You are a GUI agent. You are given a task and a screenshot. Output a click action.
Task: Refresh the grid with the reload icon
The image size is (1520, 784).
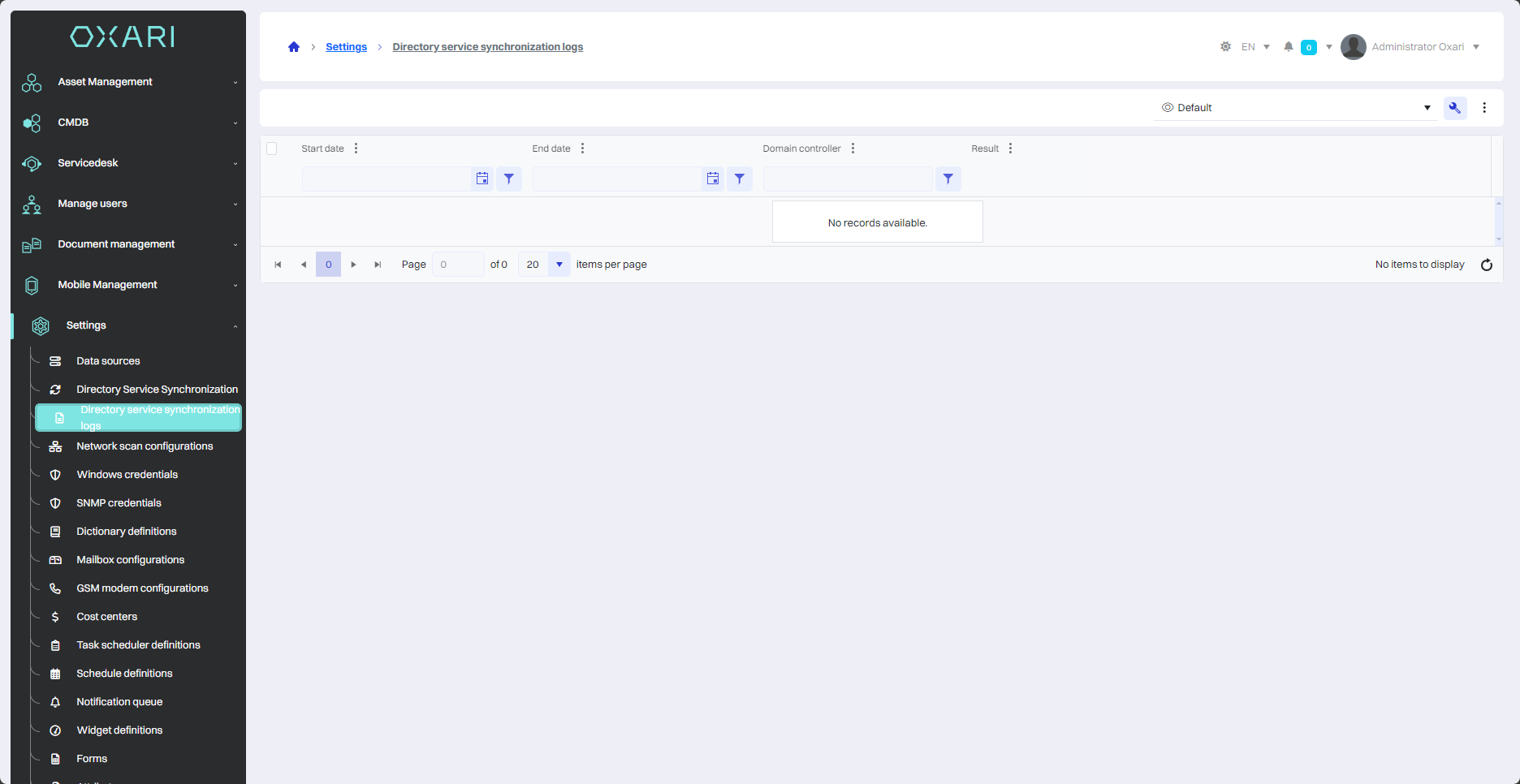(1486, 265)
